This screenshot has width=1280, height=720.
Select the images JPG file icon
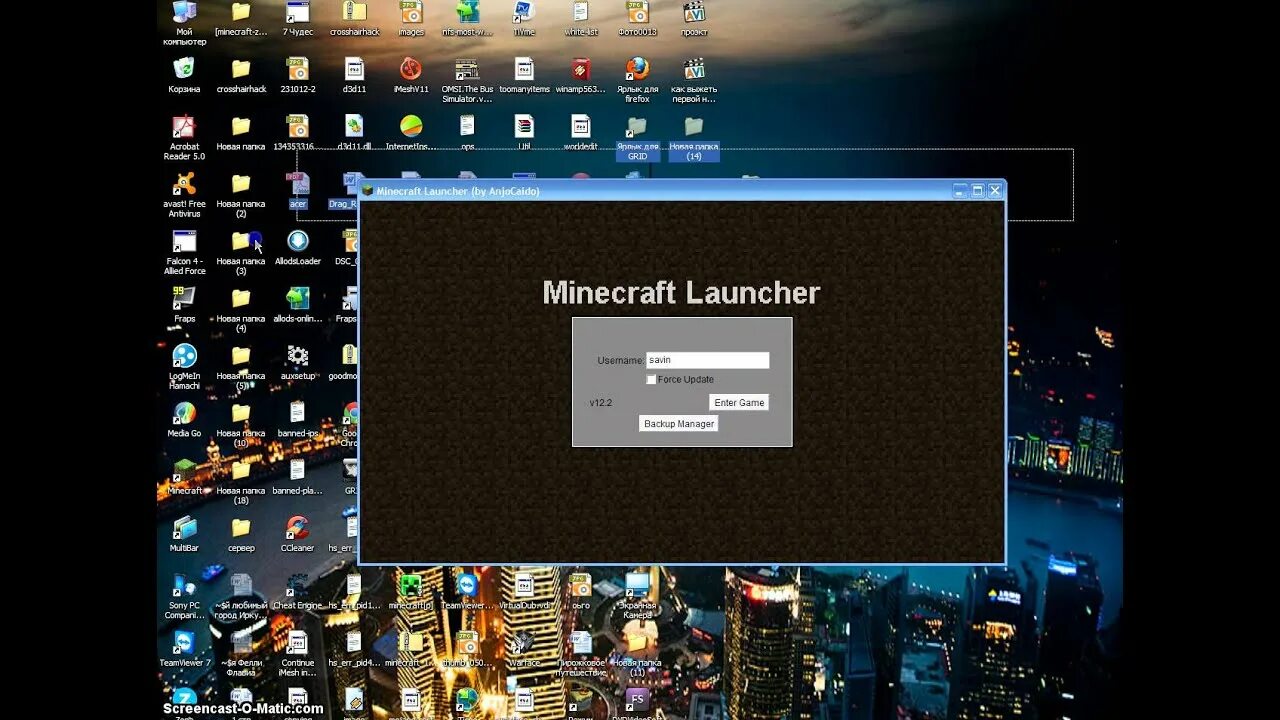tap(411, 13)
